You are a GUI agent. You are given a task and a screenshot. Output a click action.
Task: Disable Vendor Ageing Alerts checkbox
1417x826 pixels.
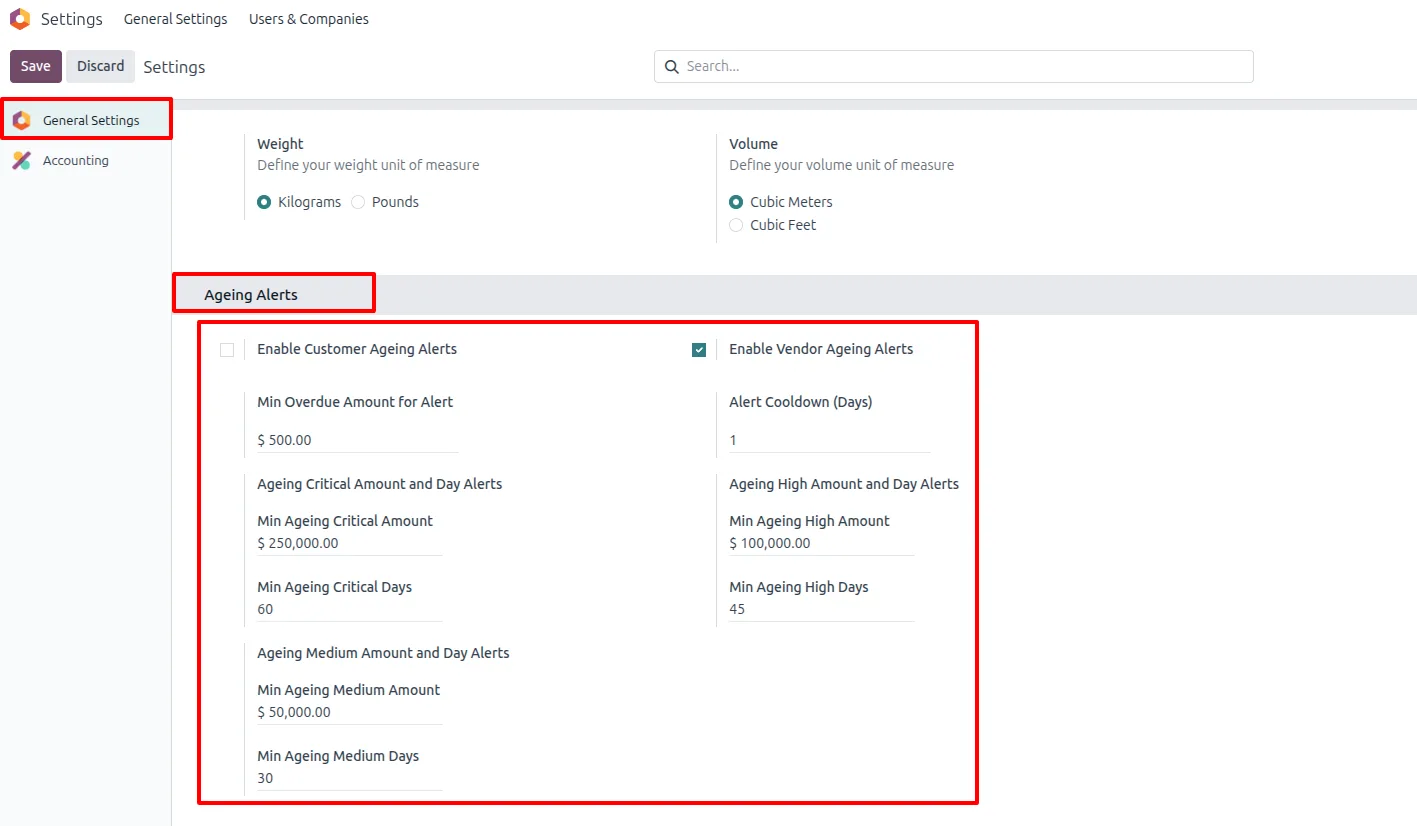(x=699, y=350)
